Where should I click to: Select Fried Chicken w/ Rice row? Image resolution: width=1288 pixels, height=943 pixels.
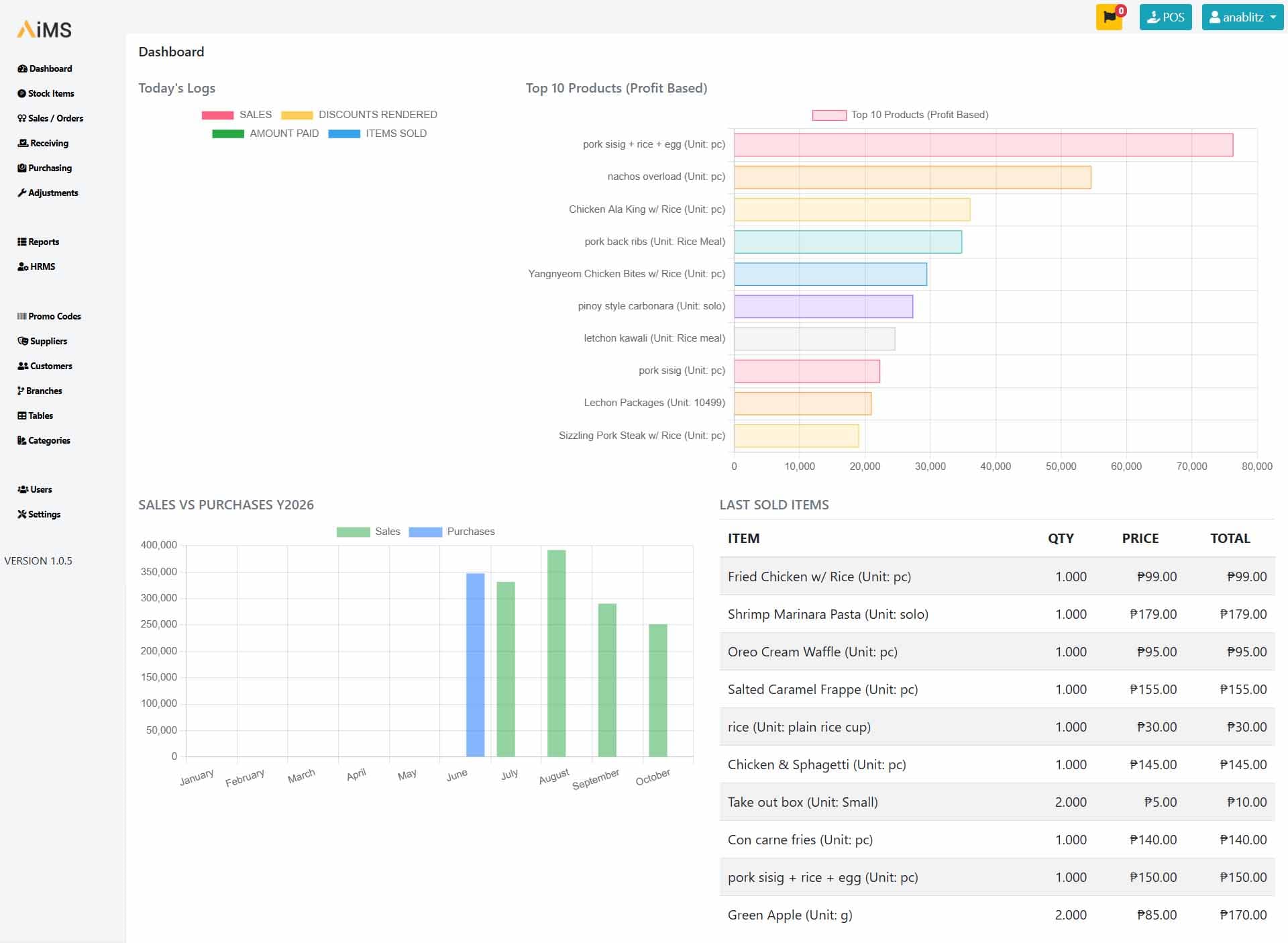tap(997, 577)
